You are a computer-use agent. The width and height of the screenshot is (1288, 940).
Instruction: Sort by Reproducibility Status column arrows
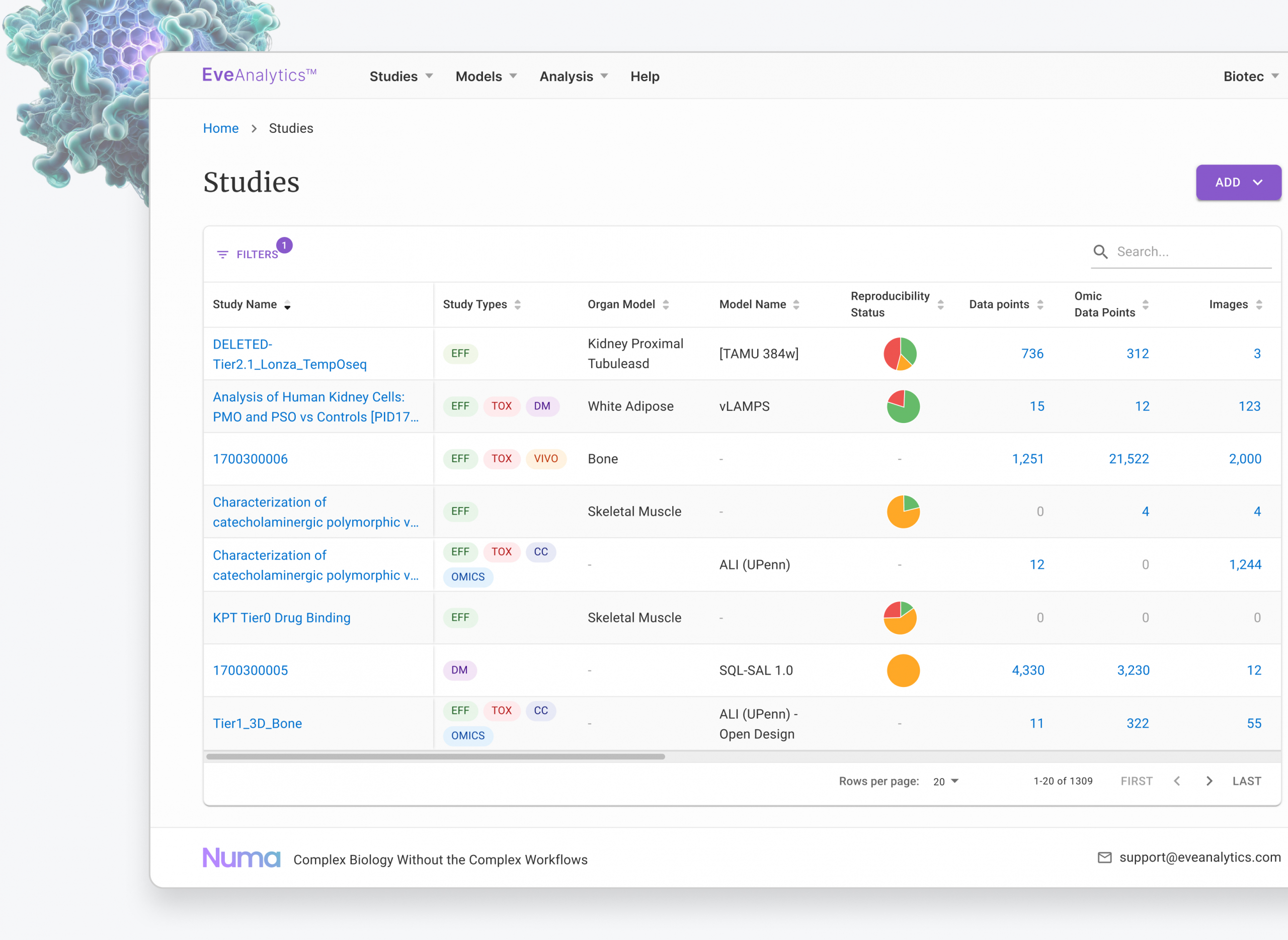click(940, 304)
